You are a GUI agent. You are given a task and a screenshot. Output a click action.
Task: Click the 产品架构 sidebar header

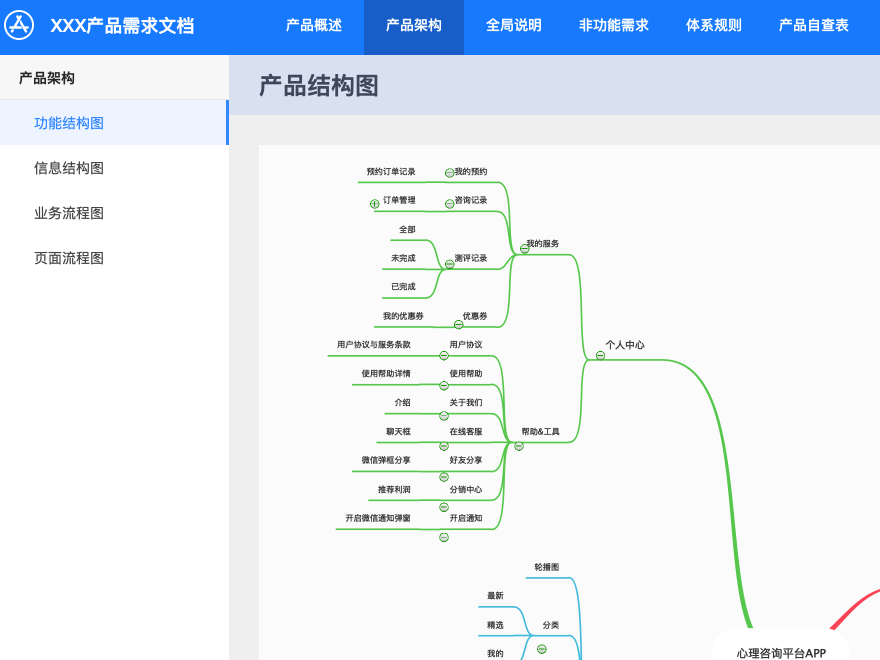coord(47,78)
